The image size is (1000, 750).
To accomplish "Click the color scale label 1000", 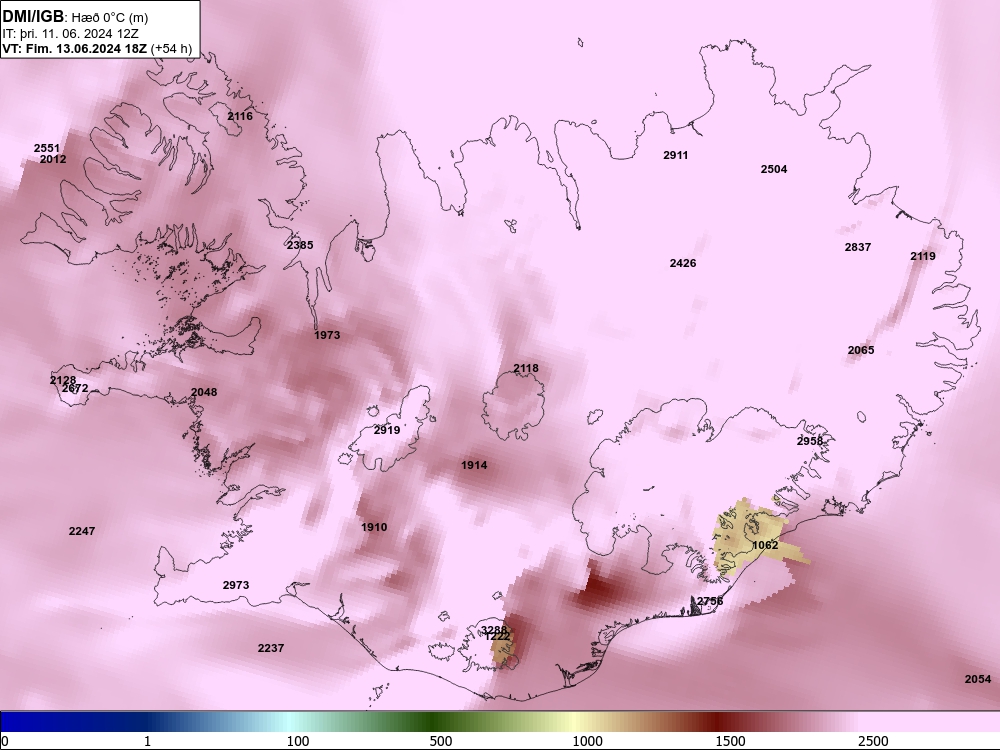I will click(587, 742).
